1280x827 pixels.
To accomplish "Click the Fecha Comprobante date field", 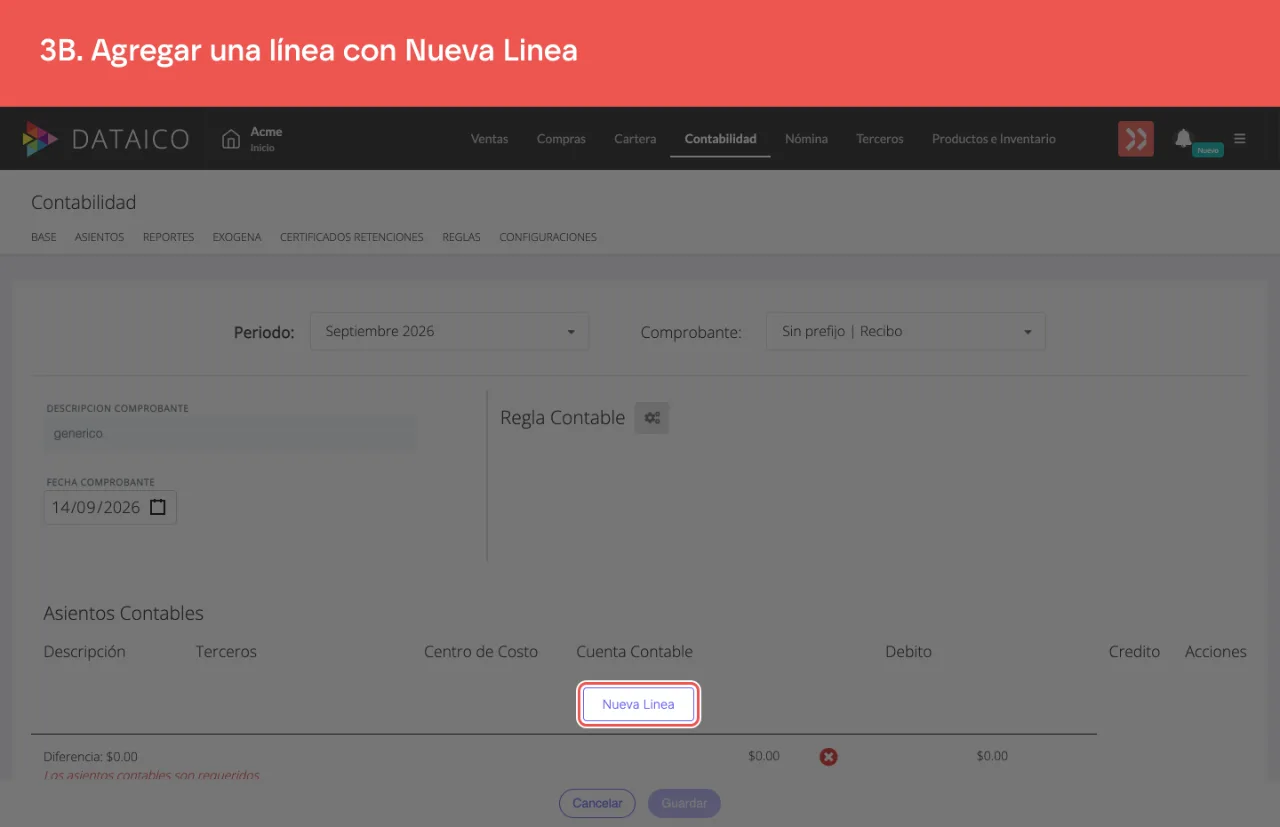I will (x=110, y=507).
